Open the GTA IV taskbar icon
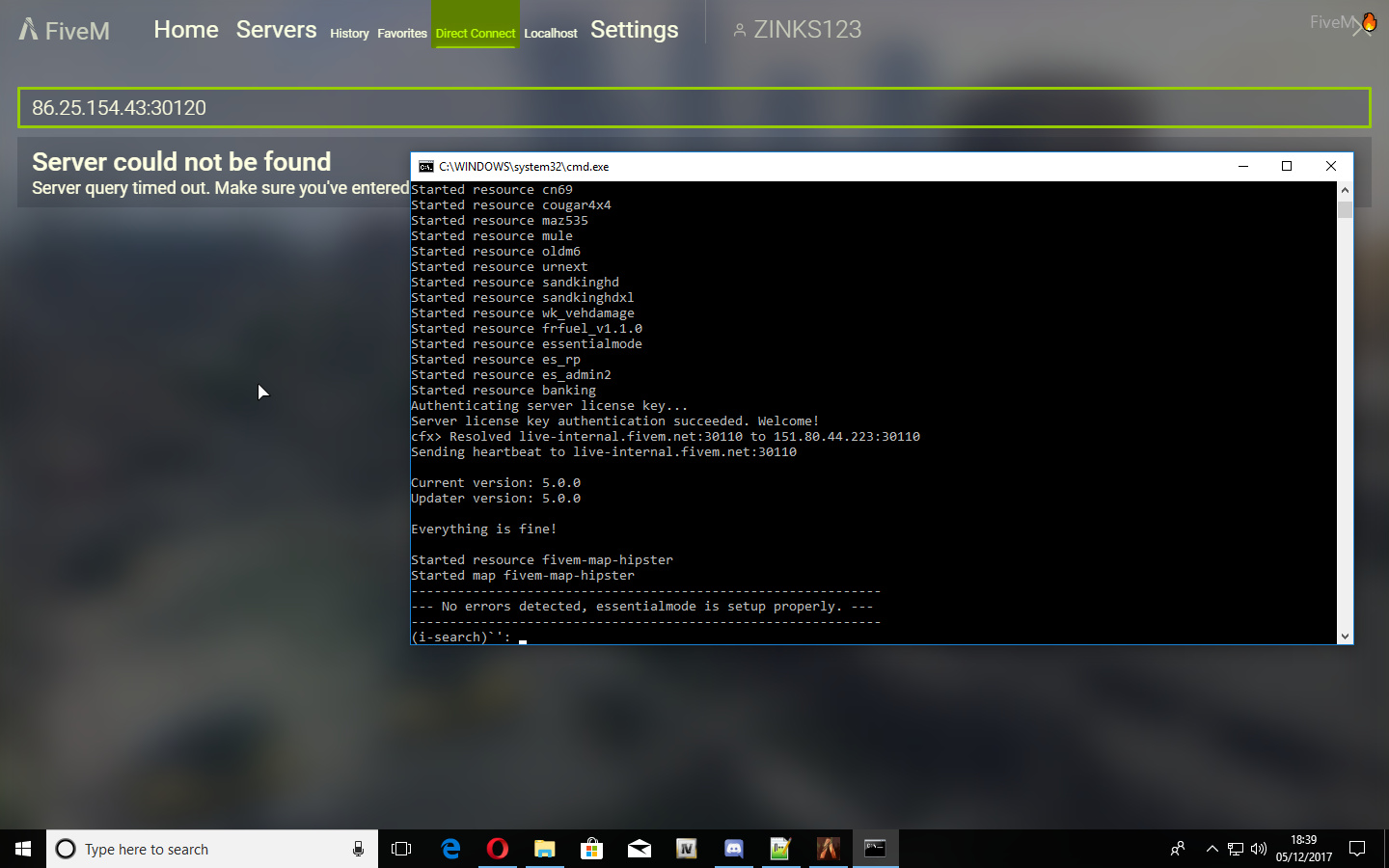This screenshot has width=1389, height=868. (686, 849)
